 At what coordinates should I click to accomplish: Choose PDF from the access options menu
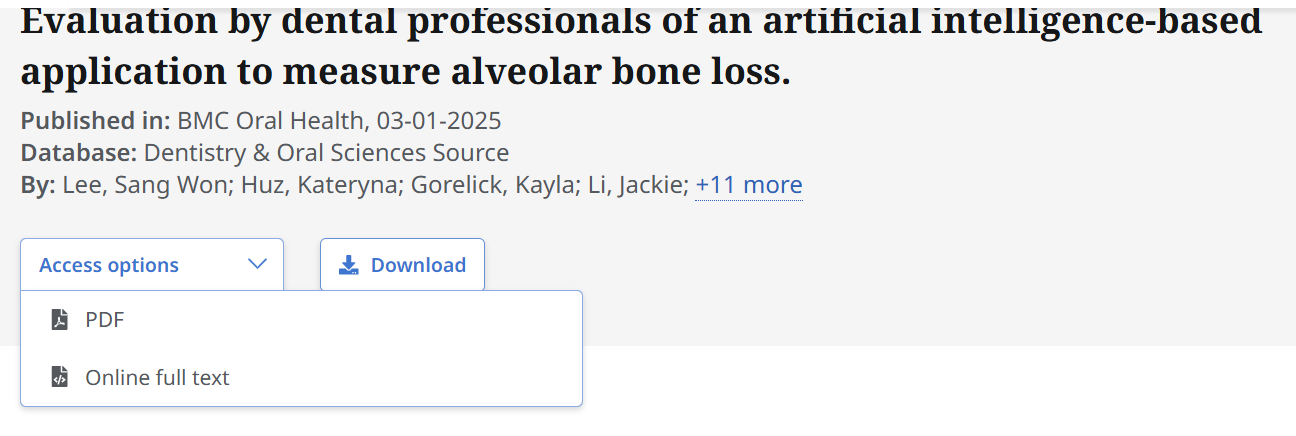tap(105, 320)
